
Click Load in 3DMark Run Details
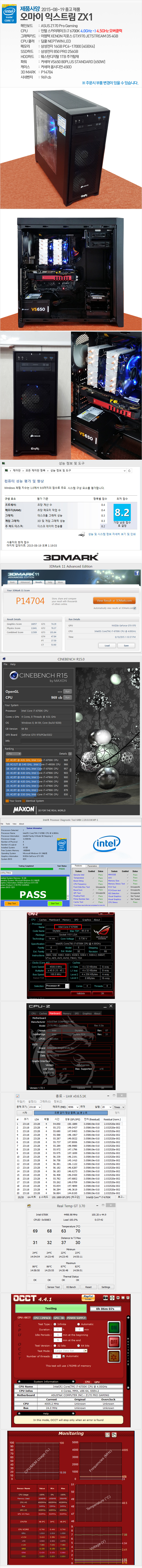[107, 646]
